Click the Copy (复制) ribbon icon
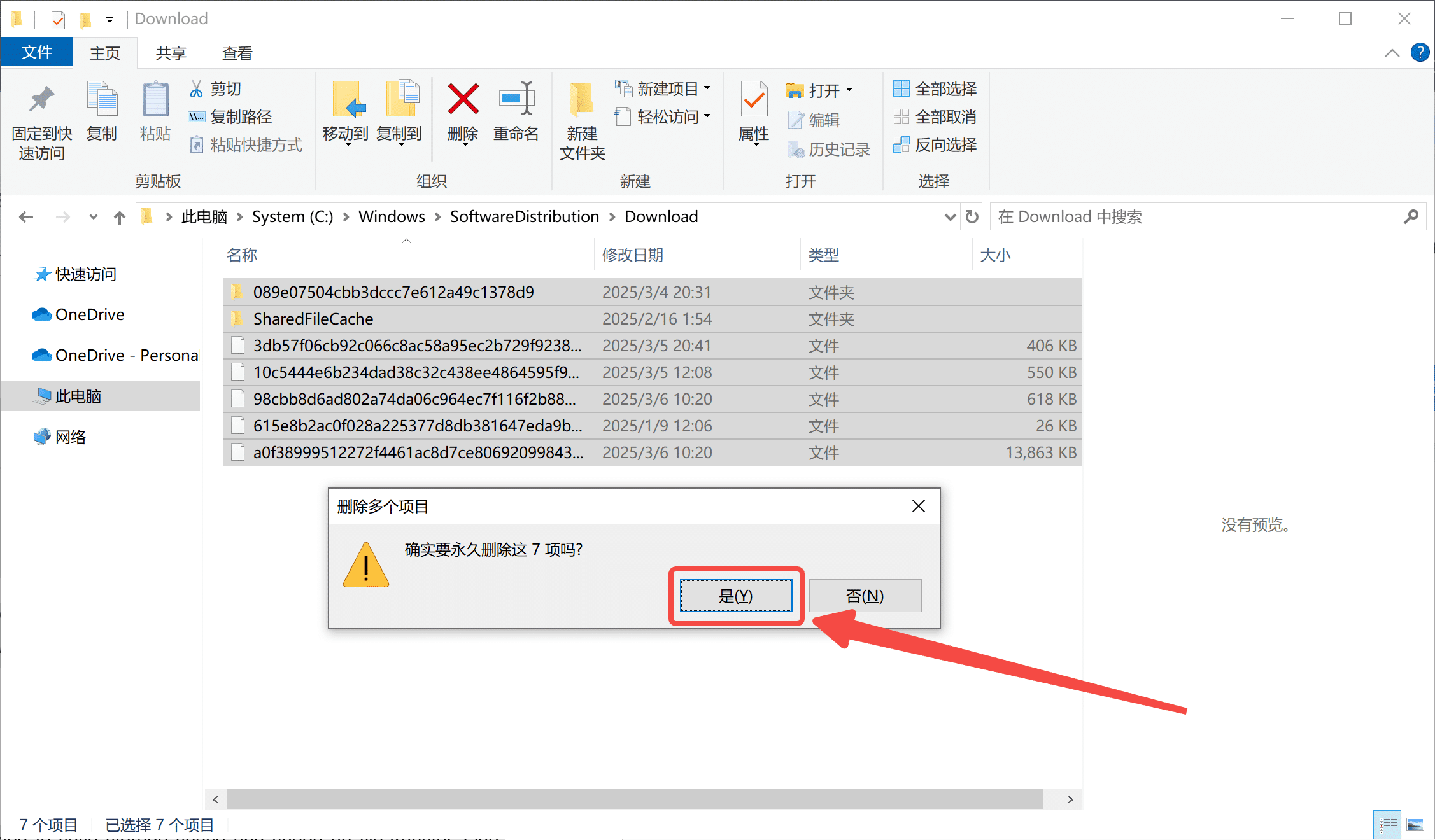The width and height of the screenshot is (1435, 840). (x=102, y=99)
